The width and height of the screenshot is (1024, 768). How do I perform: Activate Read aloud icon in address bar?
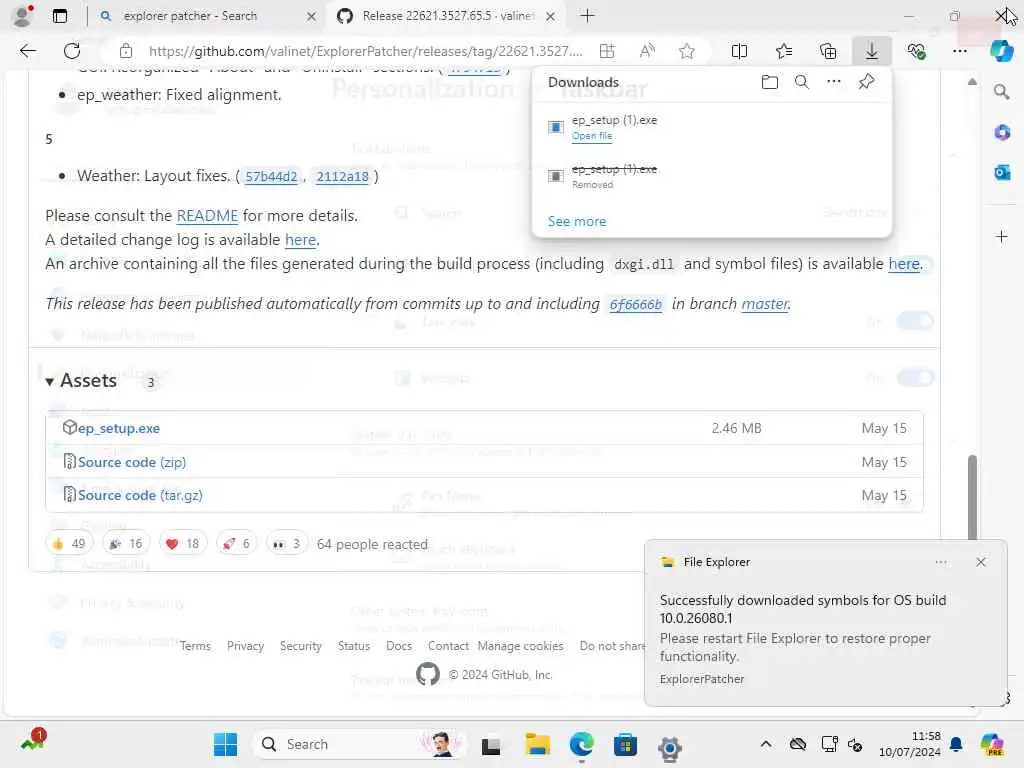[647, 51]
